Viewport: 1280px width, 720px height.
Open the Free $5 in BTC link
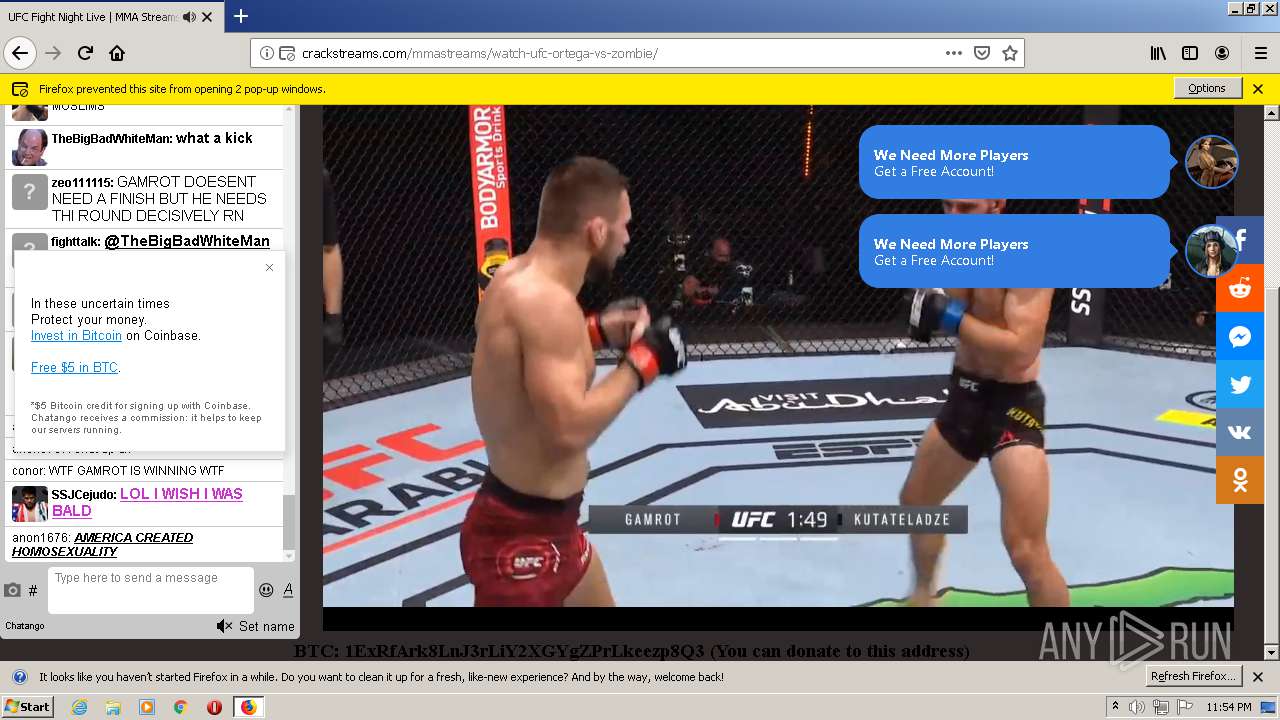click(75, 367)
